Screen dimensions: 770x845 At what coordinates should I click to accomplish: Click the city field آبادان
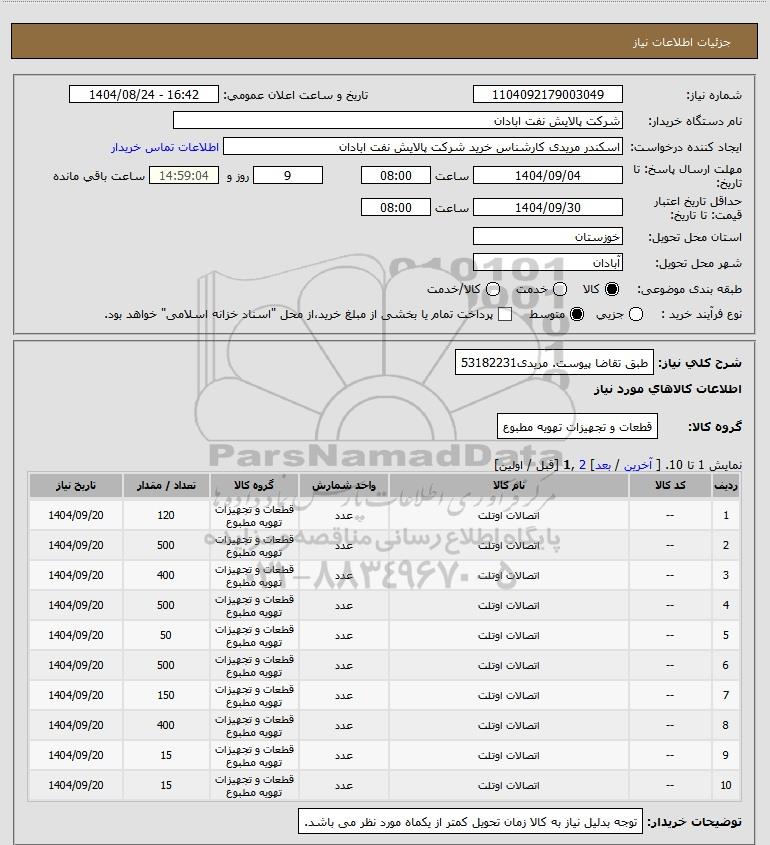pyautogui.click(x=547, y=262)
